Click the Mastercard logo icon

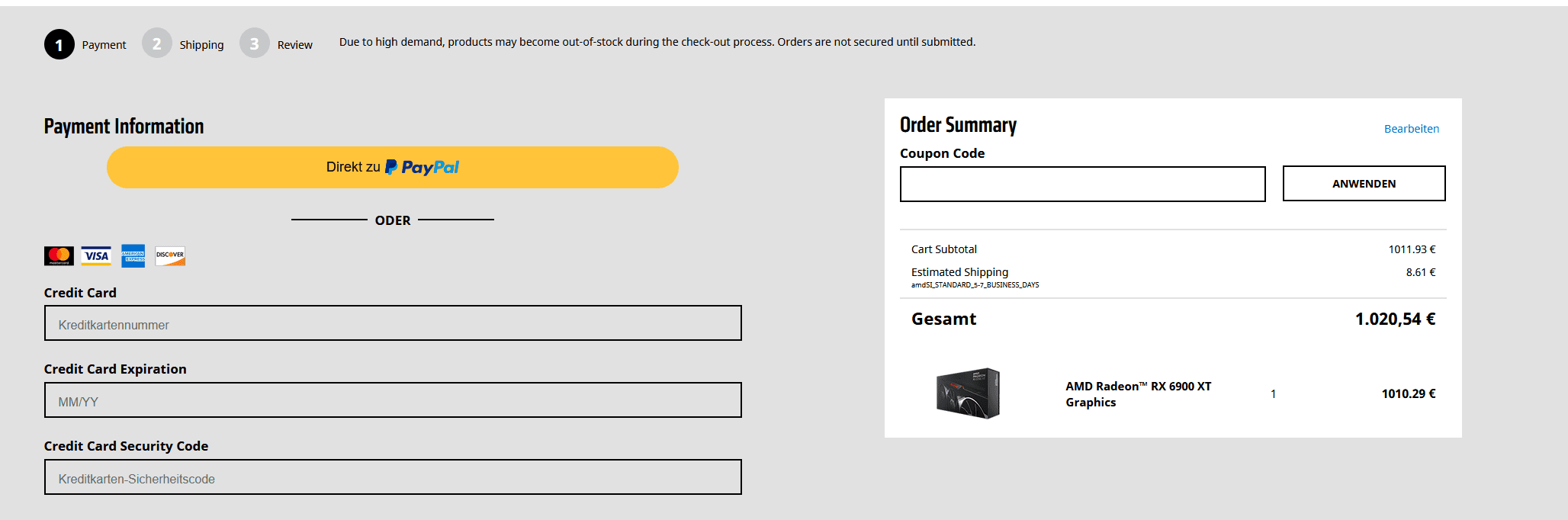click(59, 256)
